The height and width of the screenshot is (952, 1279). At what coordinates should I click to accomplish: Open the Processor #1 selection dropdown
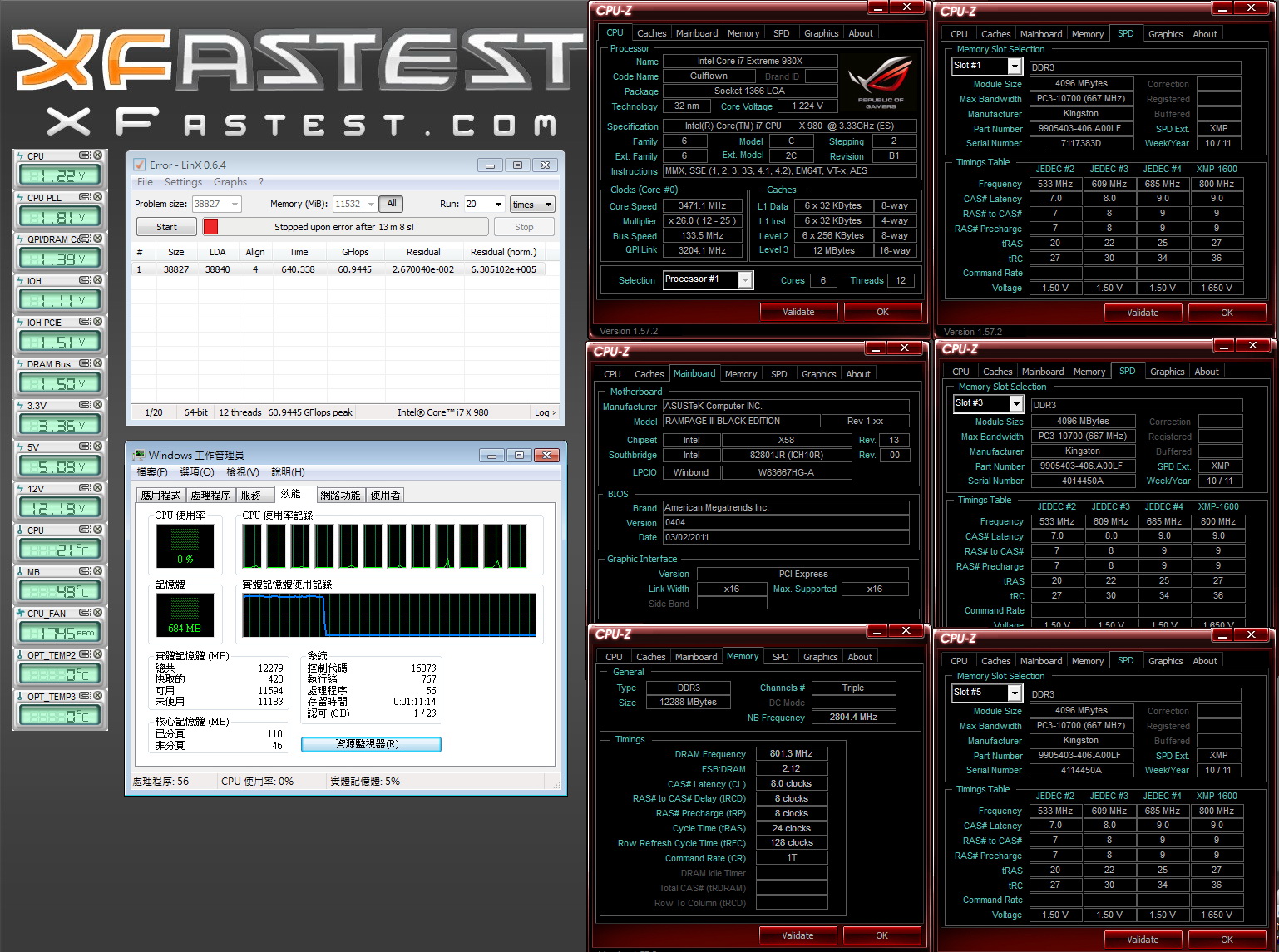click(745, 280)
